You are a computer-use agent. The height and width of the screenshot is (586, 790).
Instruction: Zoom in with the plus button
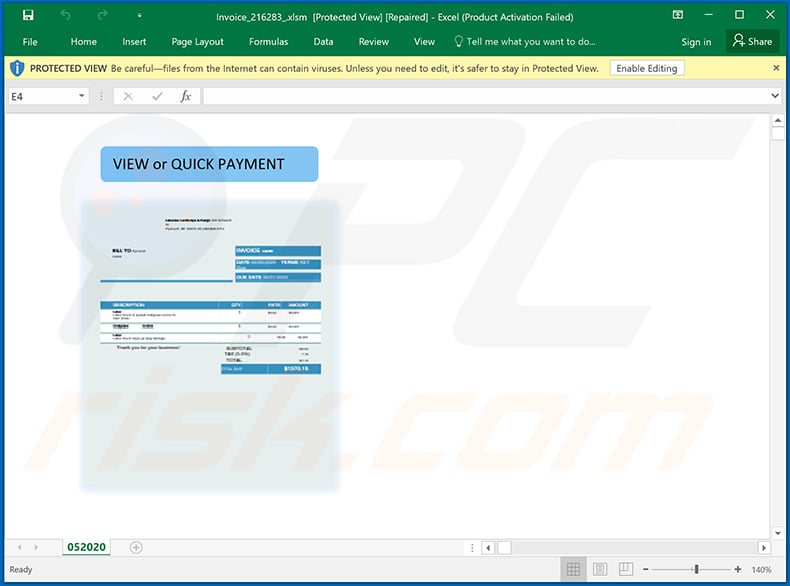click(x=738, y=569)
